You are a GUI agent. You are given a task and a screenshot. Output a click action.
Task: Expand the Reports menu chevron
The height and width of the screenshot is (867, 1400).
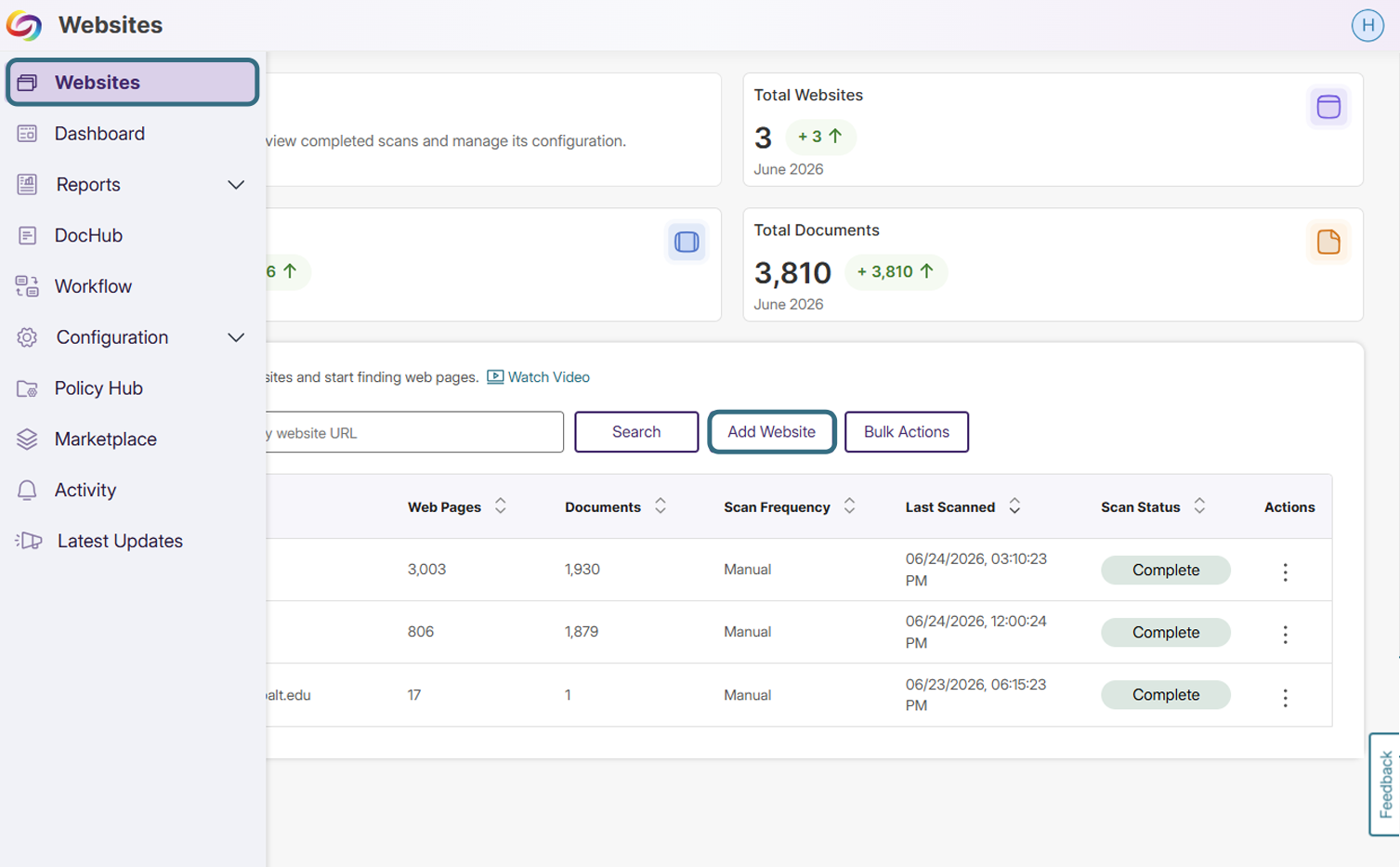click(x=236, y=185)
